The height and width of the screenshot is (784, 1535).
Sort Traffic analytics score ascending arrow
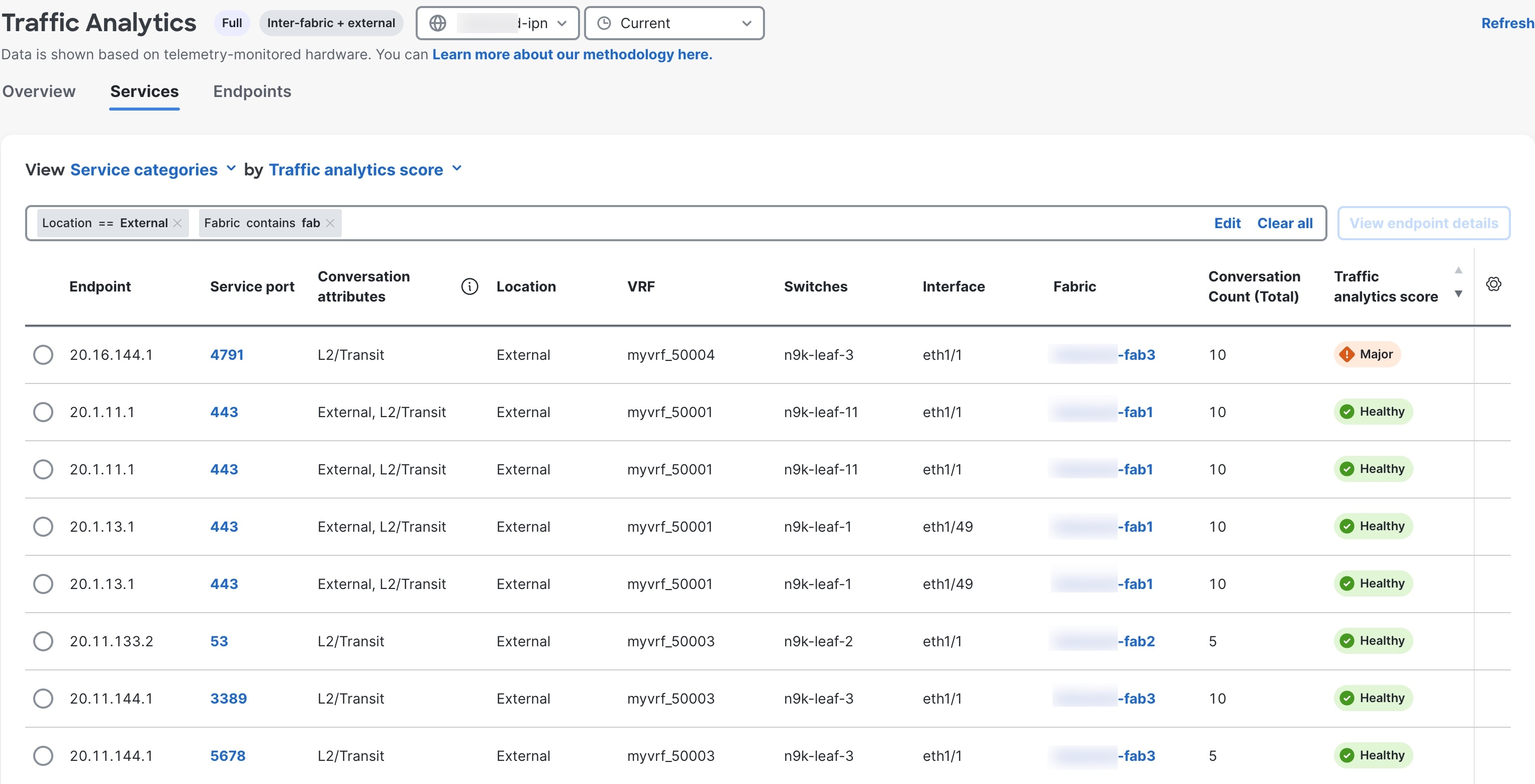[1458, 270]
